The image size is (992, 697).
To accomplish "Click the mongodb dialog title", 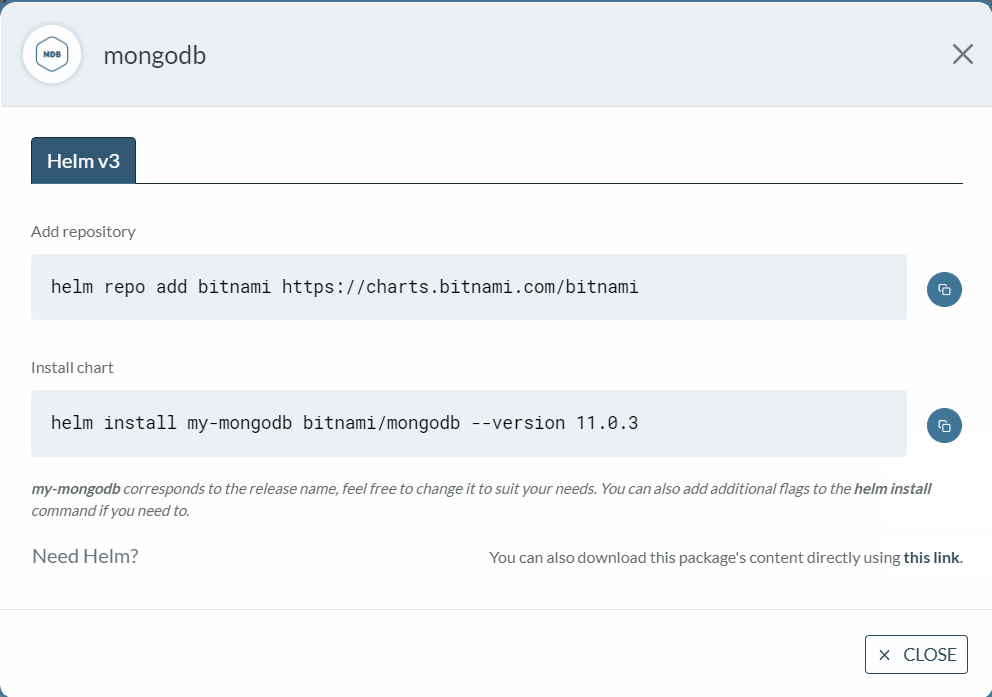I will coord(155,56).
